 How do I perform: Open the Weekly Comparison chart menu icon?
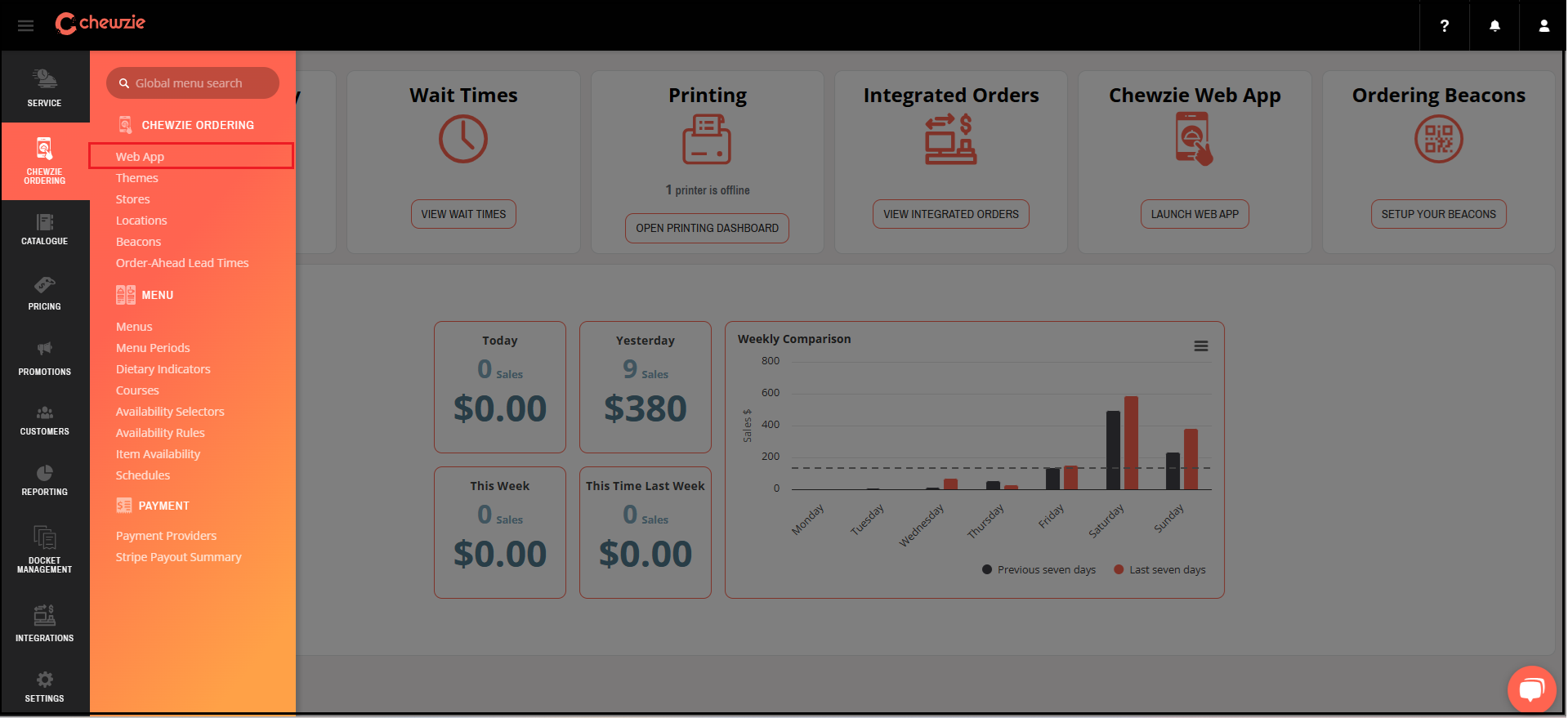1200,346
